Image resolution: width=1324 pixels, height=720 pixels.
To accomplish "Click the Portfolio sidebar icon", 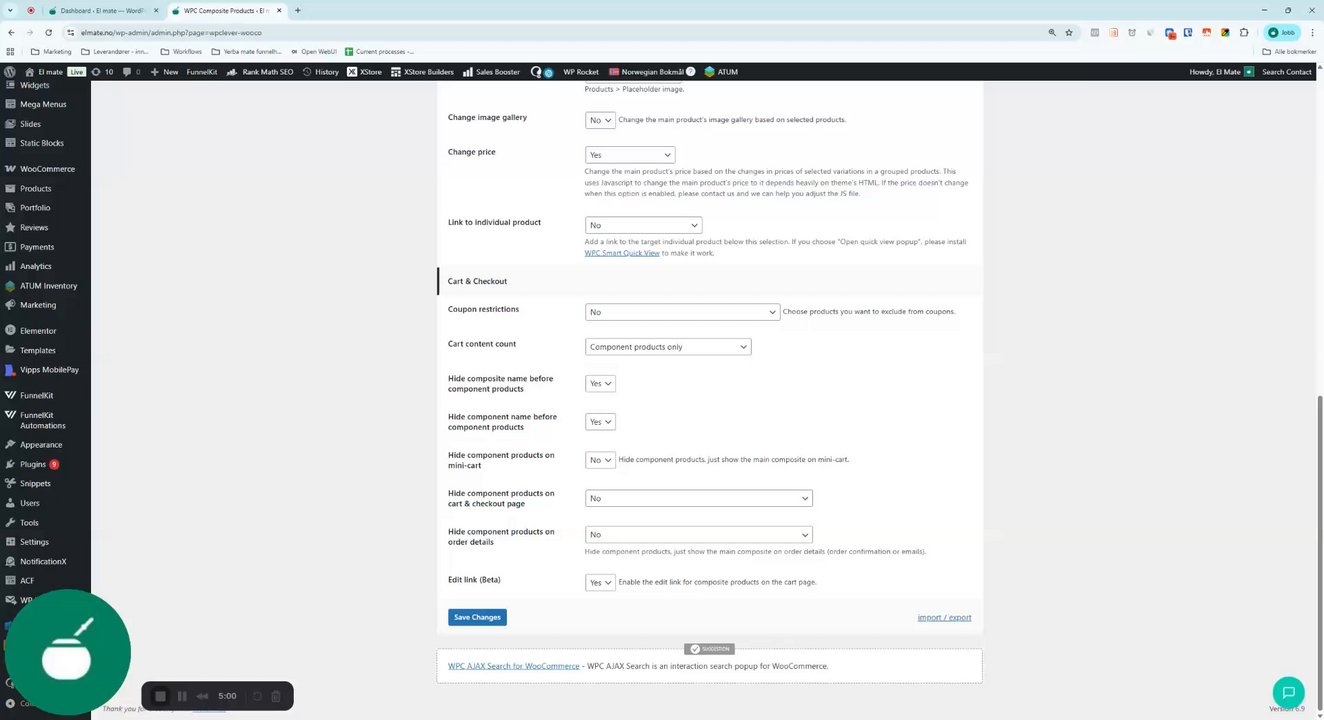I will [10, 208].
